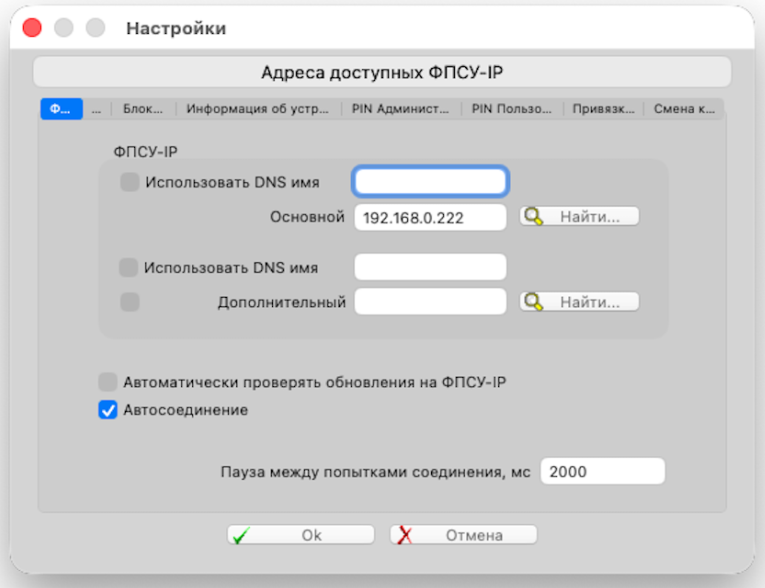Switch to PIN Админист... tab

(x=401, y=109)
